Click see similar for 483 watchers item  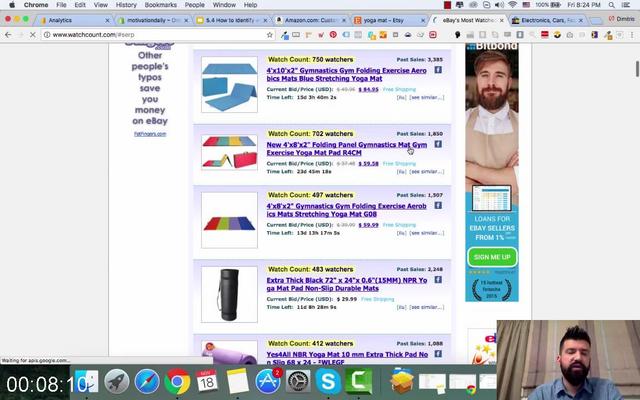(427, 307)
